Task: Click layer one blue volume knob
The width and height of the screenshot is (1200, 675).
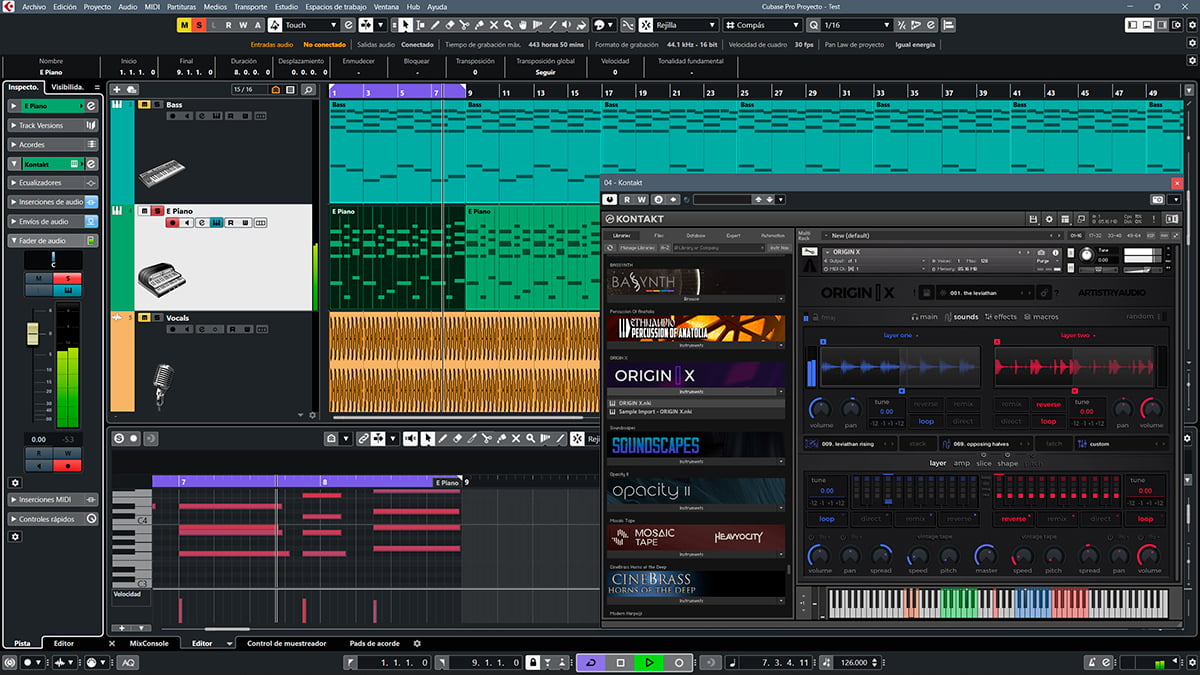Action: point(820,408)
